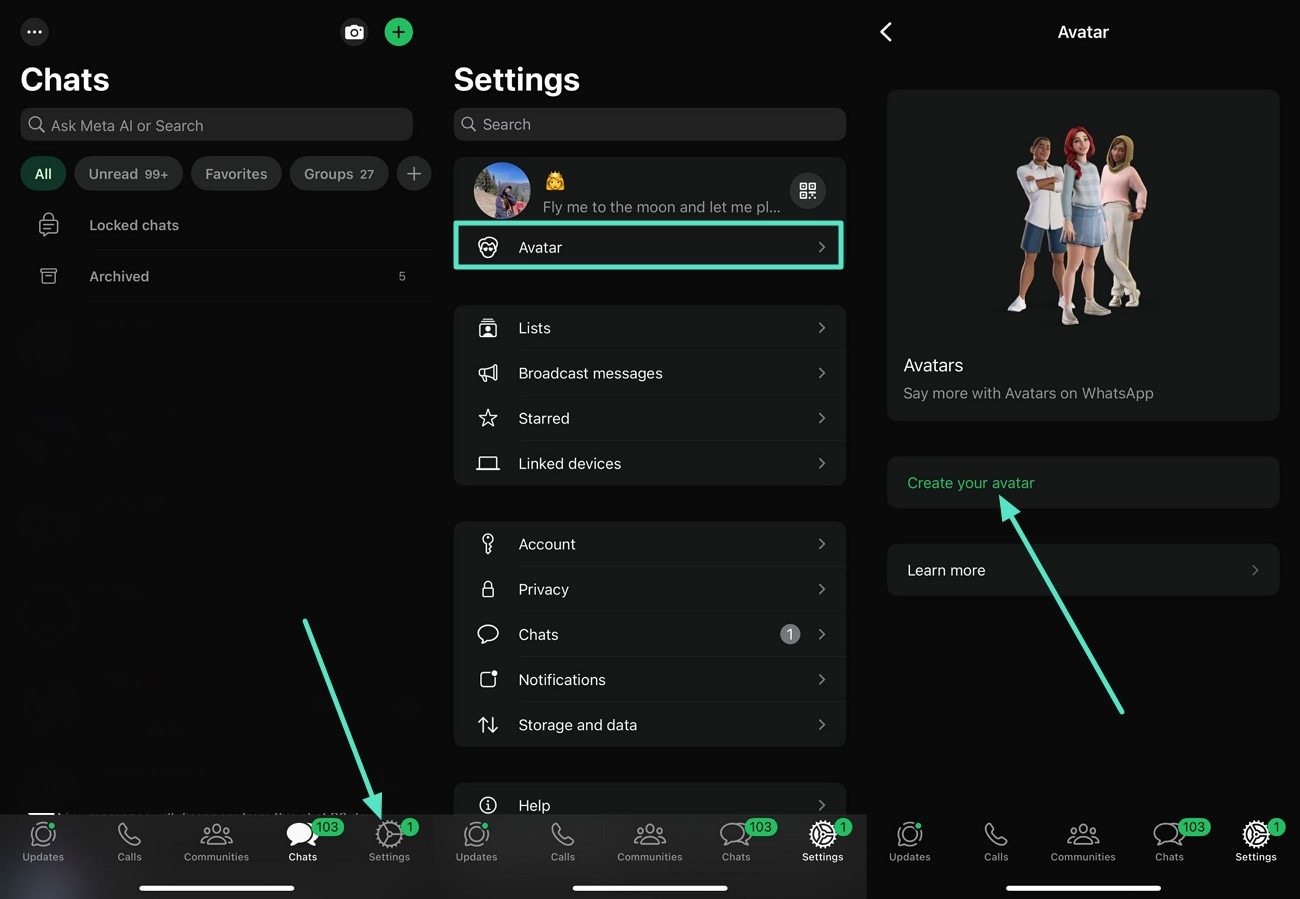1300x899 pixels.
Task: Expand Lists row chevron
Action: click(x=822, y=328)
